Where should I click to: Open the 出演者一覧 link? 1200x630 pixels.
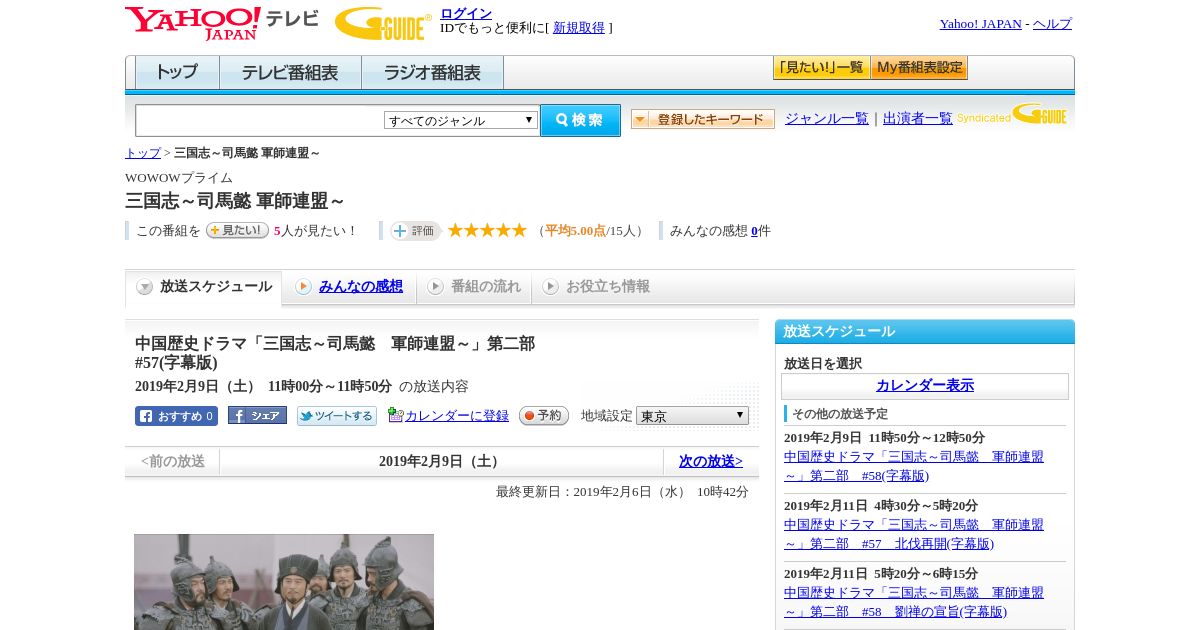coord(918,118)
